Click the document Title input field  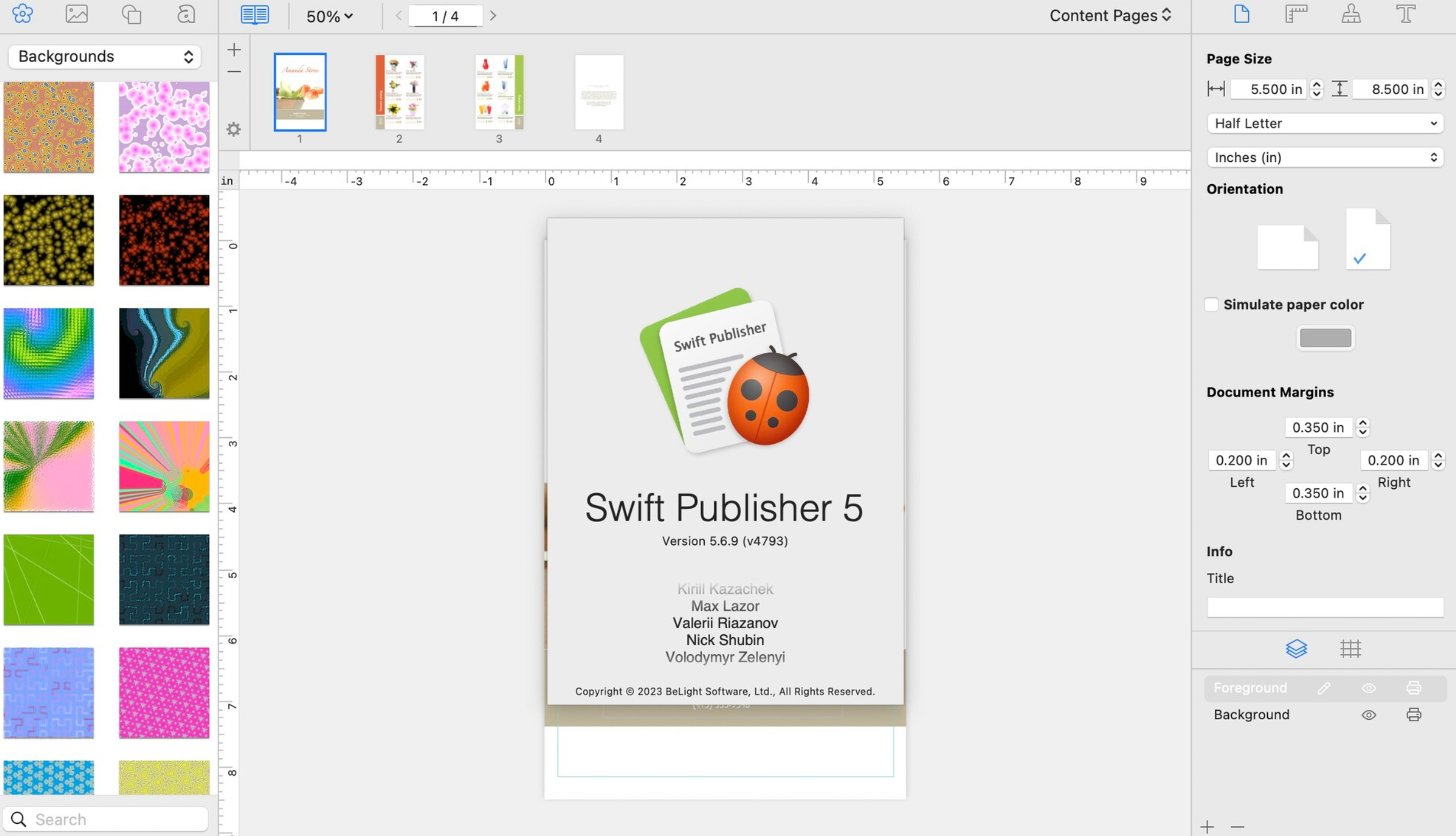tap(1325, 608)
